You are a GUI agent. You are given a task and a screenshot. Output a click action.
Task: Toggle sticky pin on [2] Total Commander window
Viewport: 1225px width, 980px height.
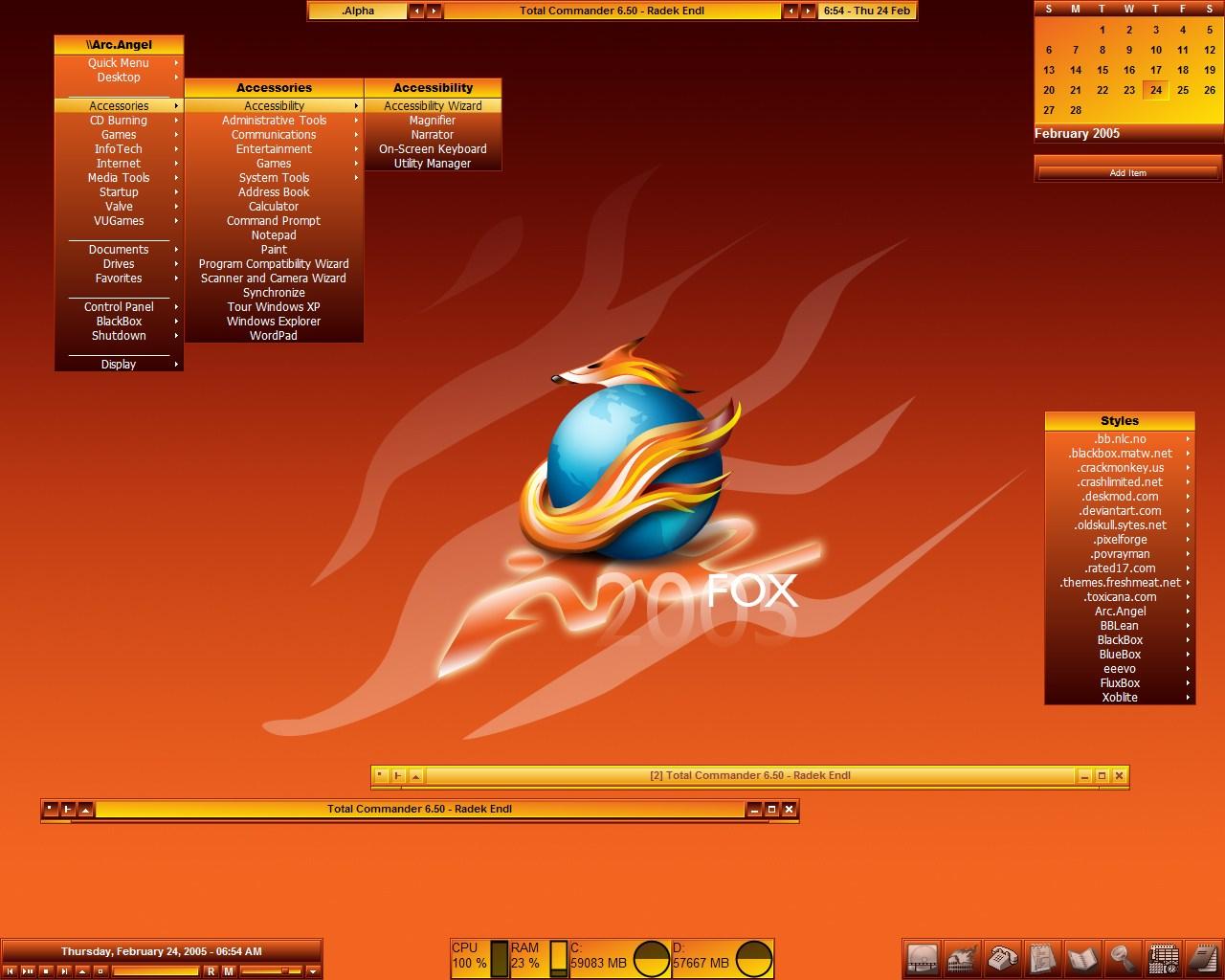[x=380, y=775]
